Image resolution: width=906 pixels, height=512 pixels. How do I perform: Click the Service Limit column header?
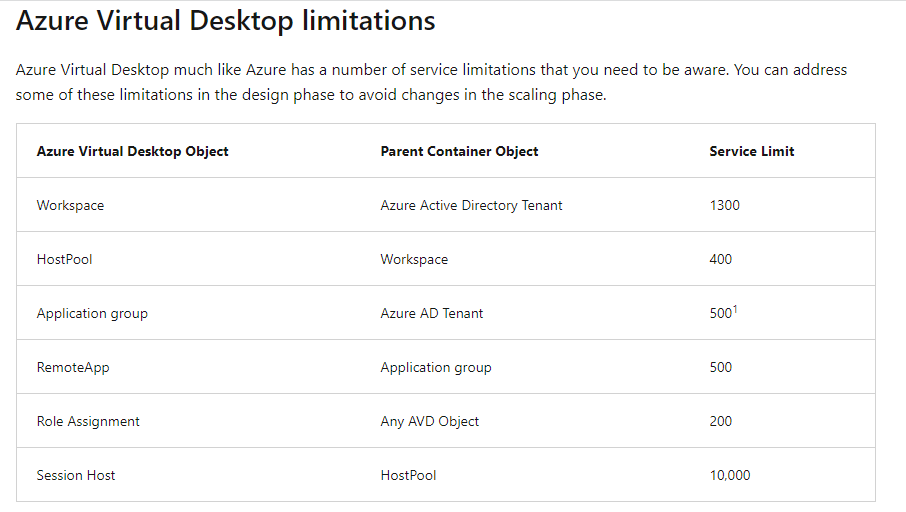(752, 151)
